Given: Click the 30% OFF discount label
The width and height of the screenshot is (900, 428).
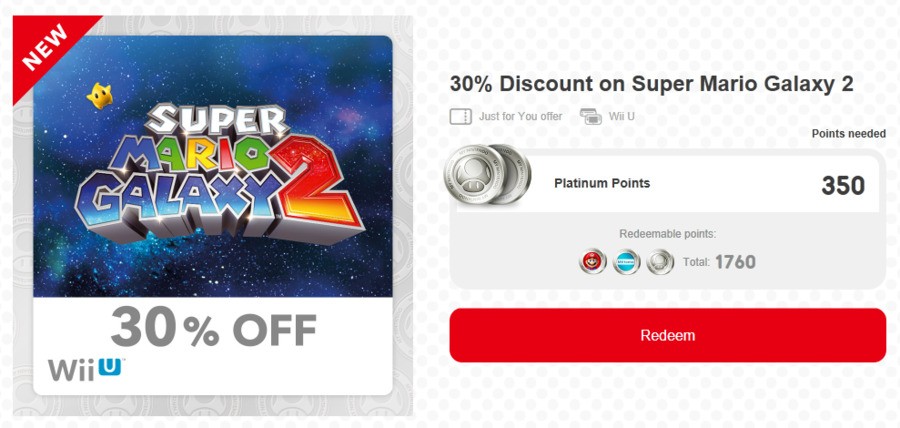Looking at the screenshot, I should point(213,328).
